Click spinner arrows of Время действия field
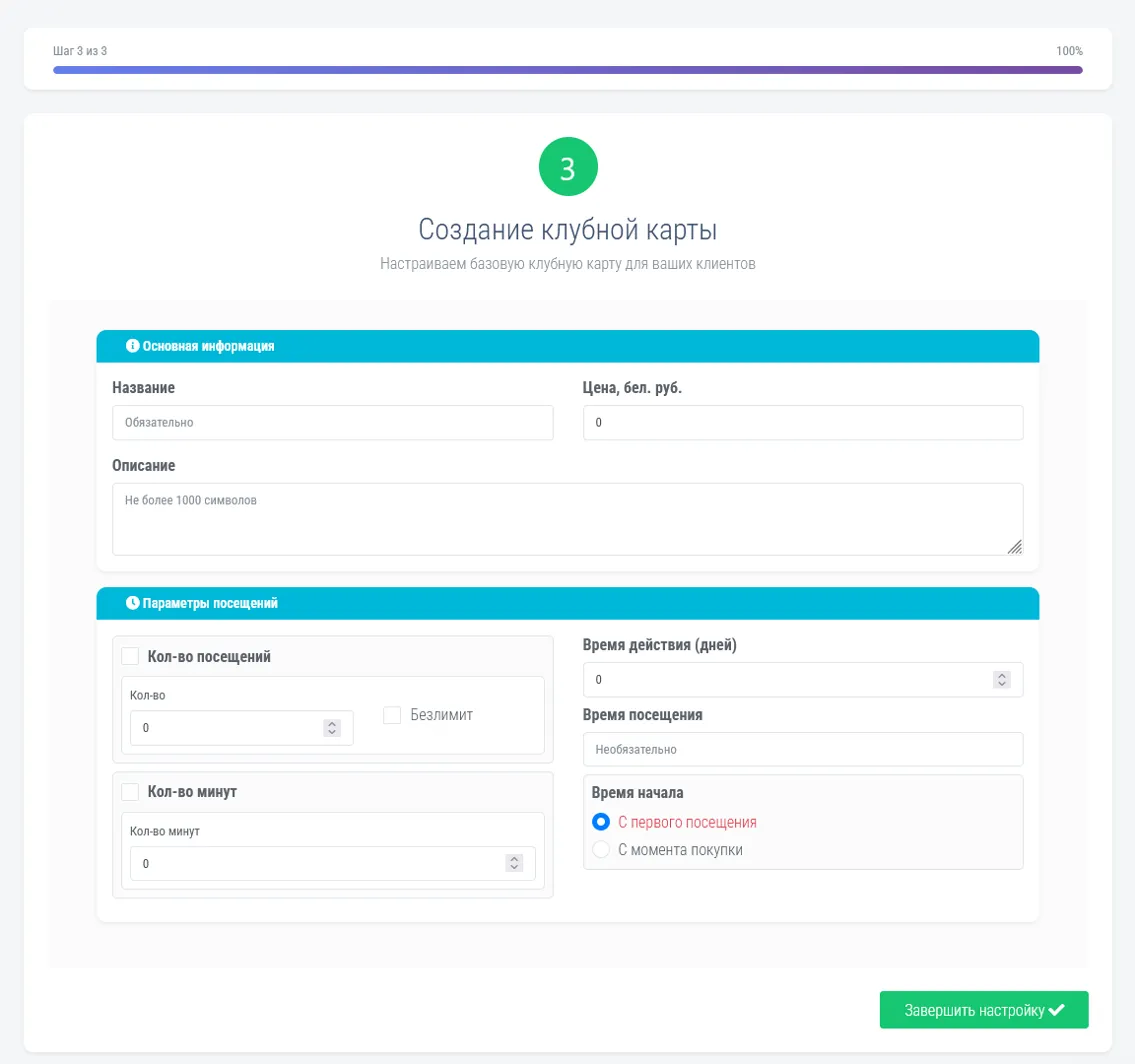This screenshot has width=1135, height=1064. [x=1001, y=680]
